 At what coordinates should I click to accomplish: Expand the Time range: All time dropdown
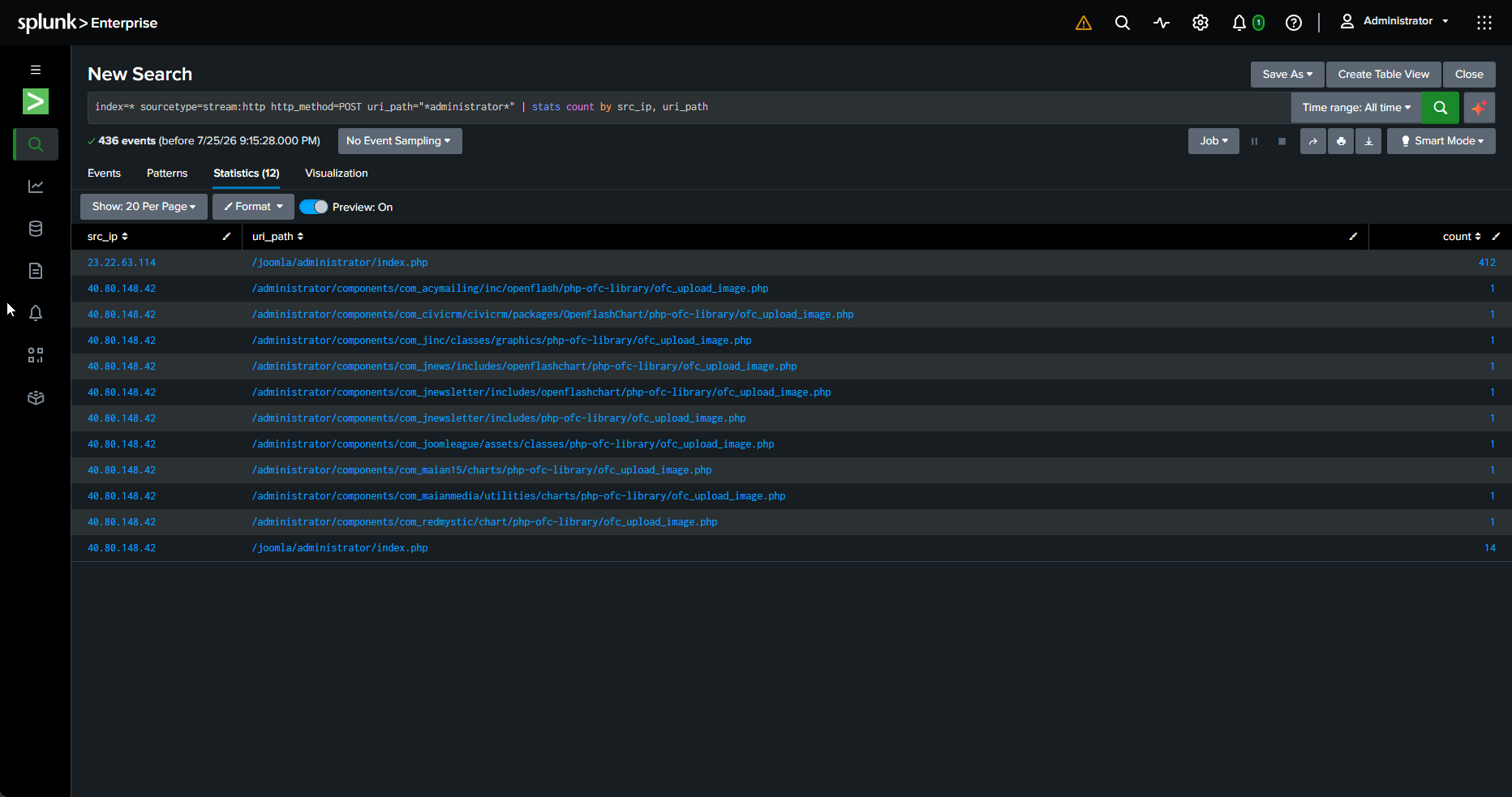(x=1356, y=107)
